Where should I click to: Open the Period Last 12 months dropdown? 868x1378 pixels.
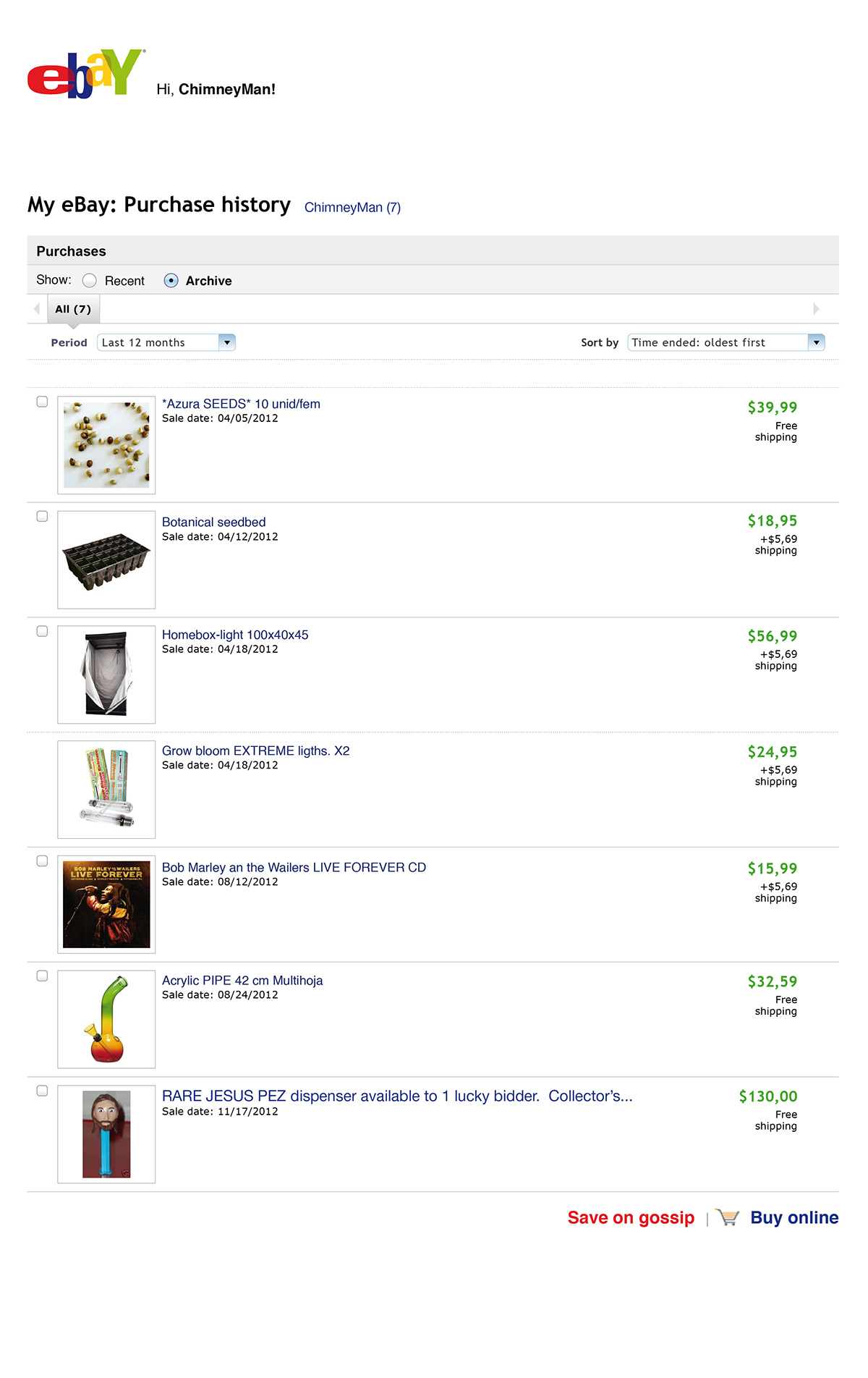(x=166, y=342)
